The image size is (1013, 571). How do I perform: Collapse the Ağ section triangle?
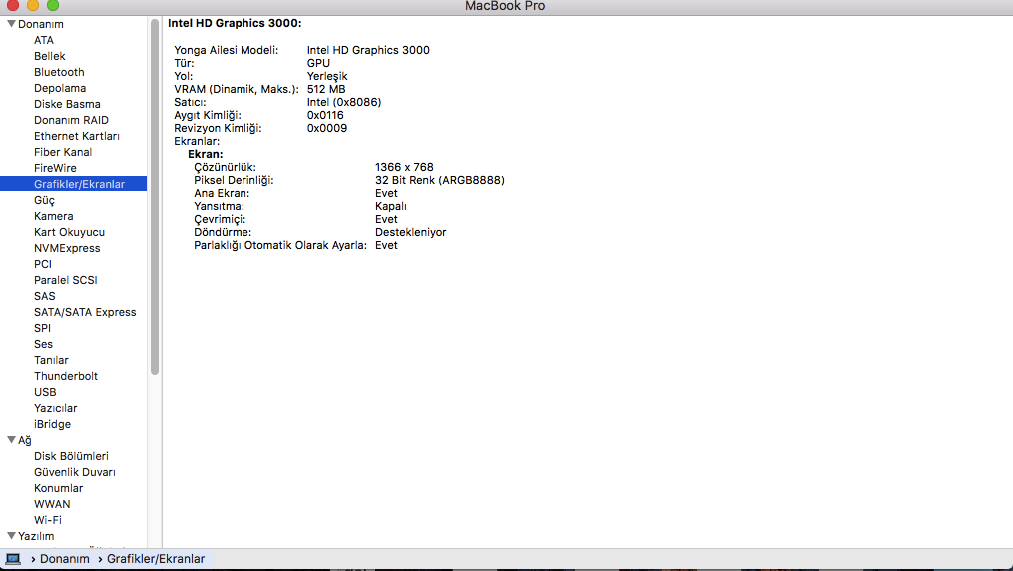click(11, 440)
